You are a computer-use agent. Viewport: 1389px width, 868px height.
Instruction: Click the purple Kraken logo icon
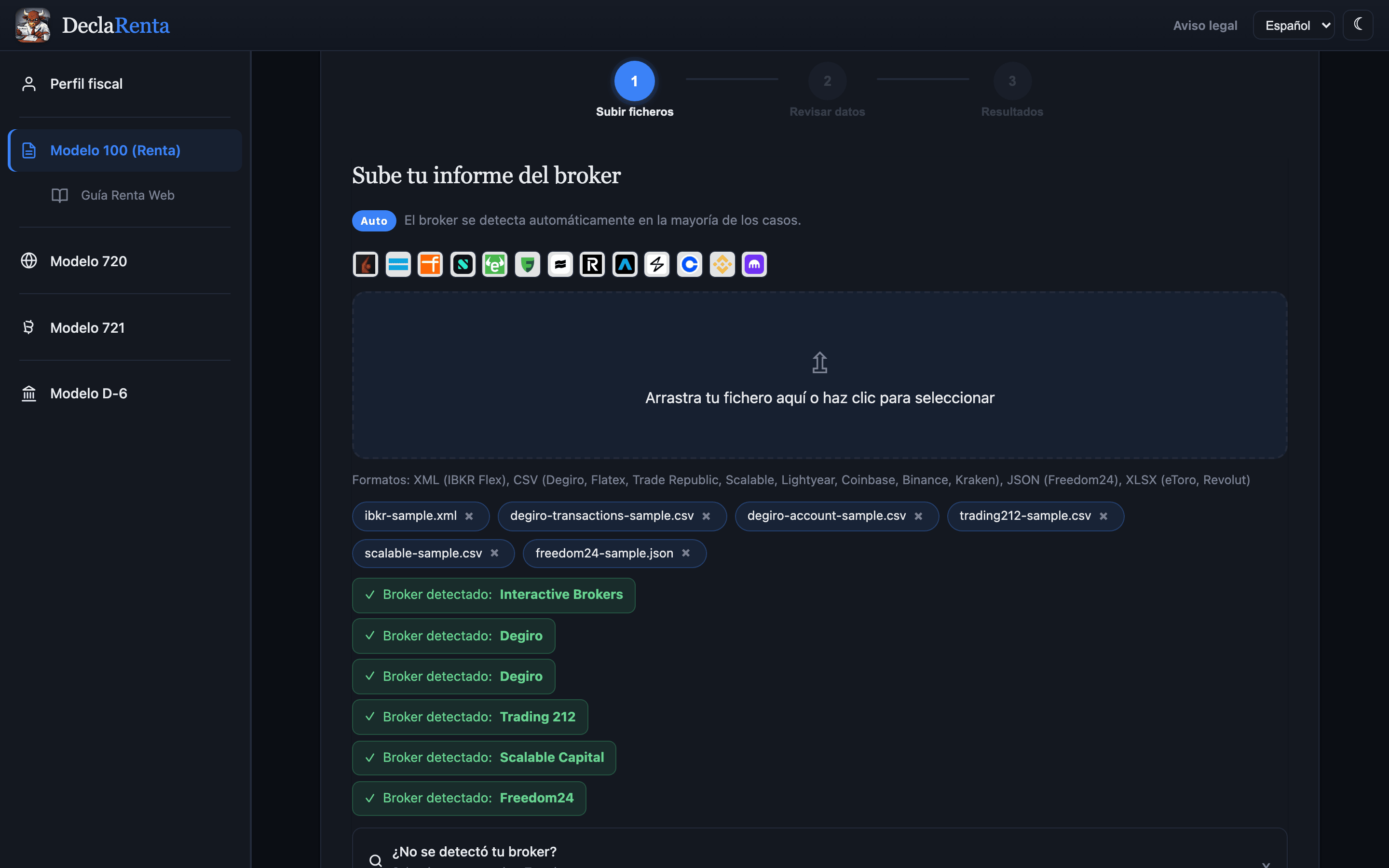(754, 265)
